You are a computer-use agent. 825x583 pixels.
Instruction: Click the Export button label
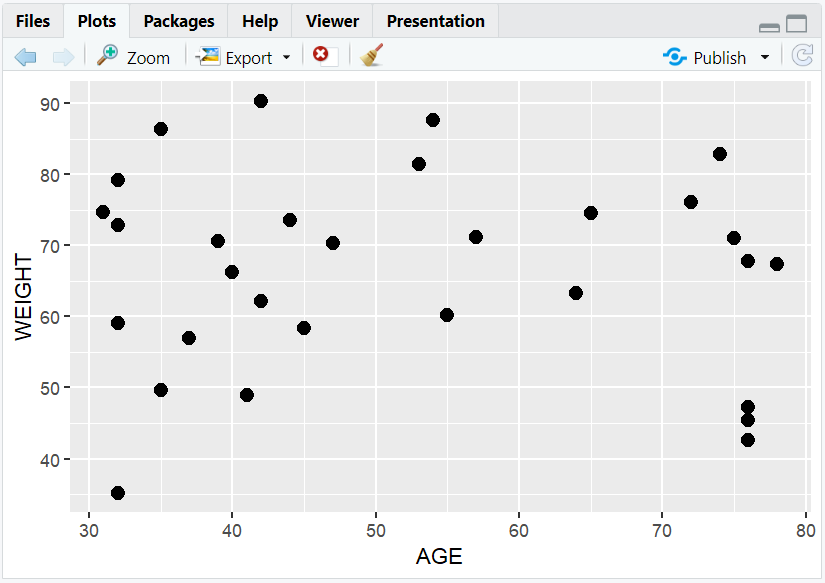click(249, 57)
